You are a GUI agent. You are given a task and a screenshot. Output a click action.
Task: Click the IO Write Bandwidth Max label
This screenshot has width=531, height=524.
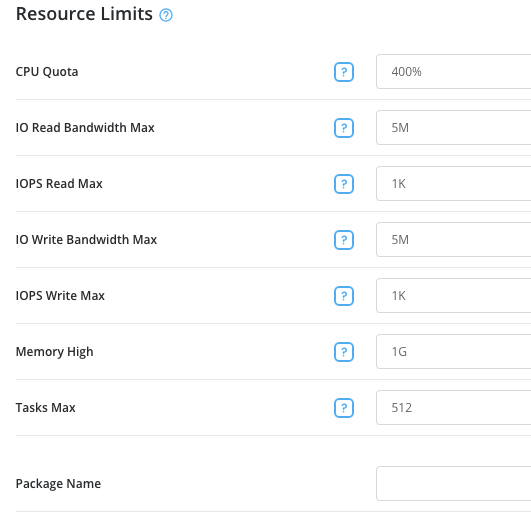click(86, 239)
